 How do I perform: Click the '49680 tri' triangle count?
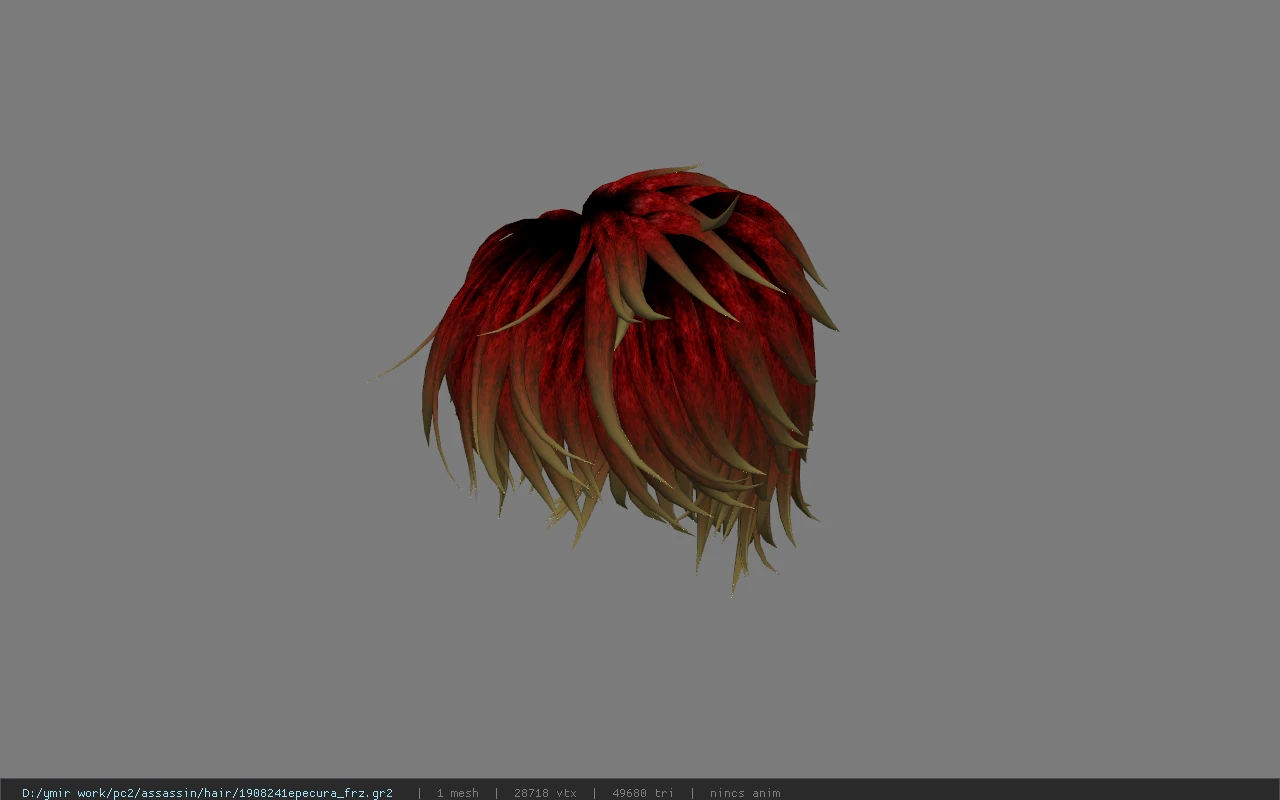642,793
